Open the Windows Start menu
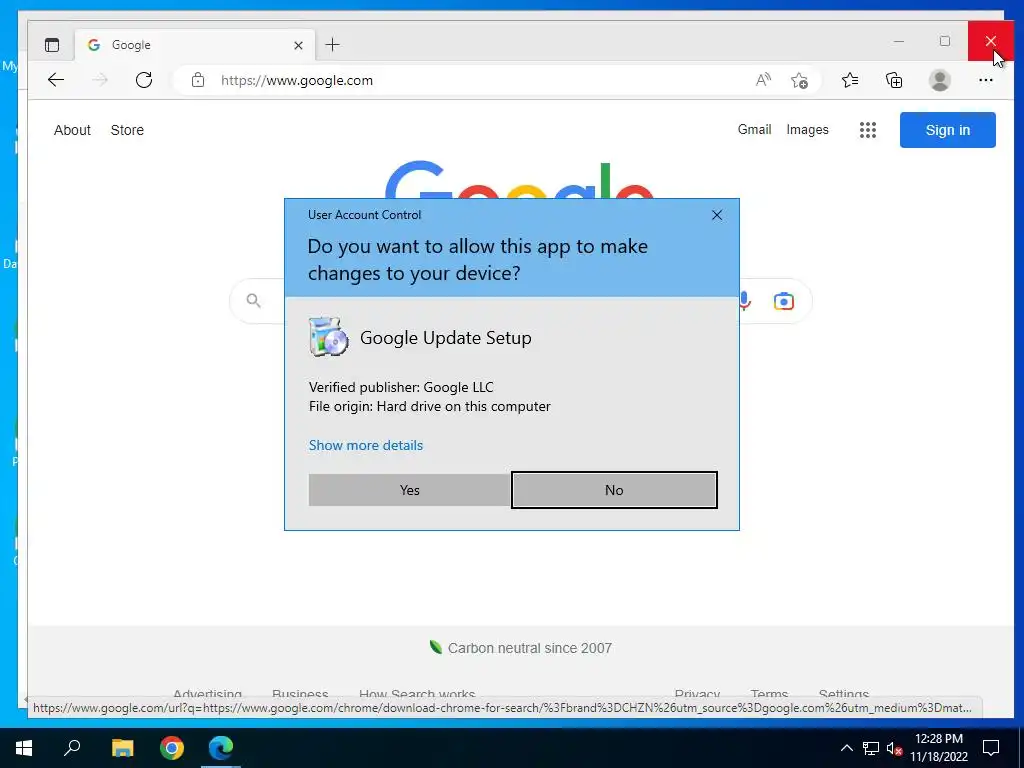The height and width of the screenshot is (768, 1024). [24, 748]
